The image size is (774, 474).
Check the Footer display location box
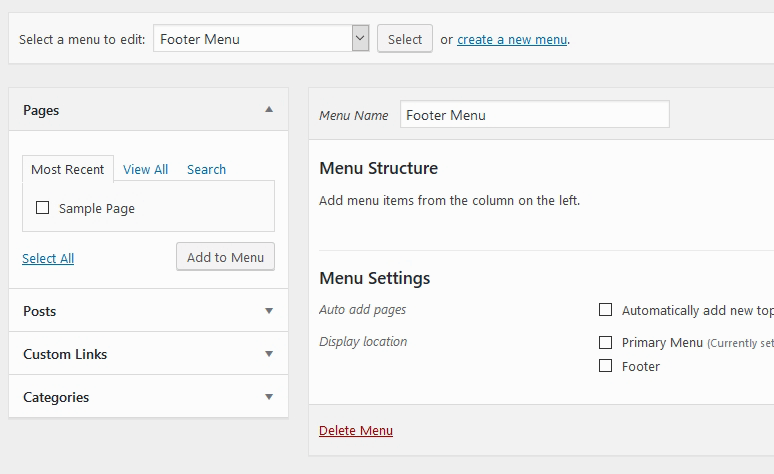(605, 366)
